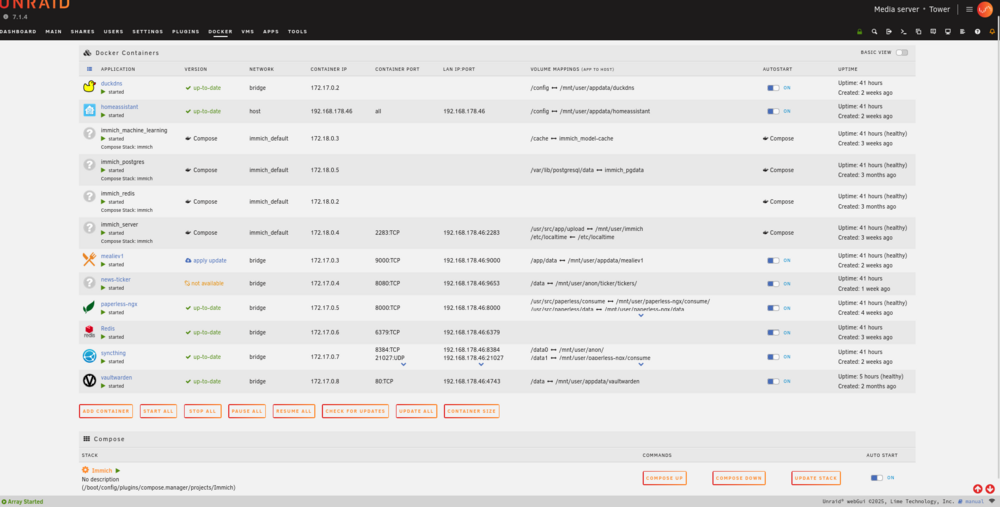1000x507 pixels.
Task: Click the mealiev1 fork and knife icon
Action: pos(89,260)
